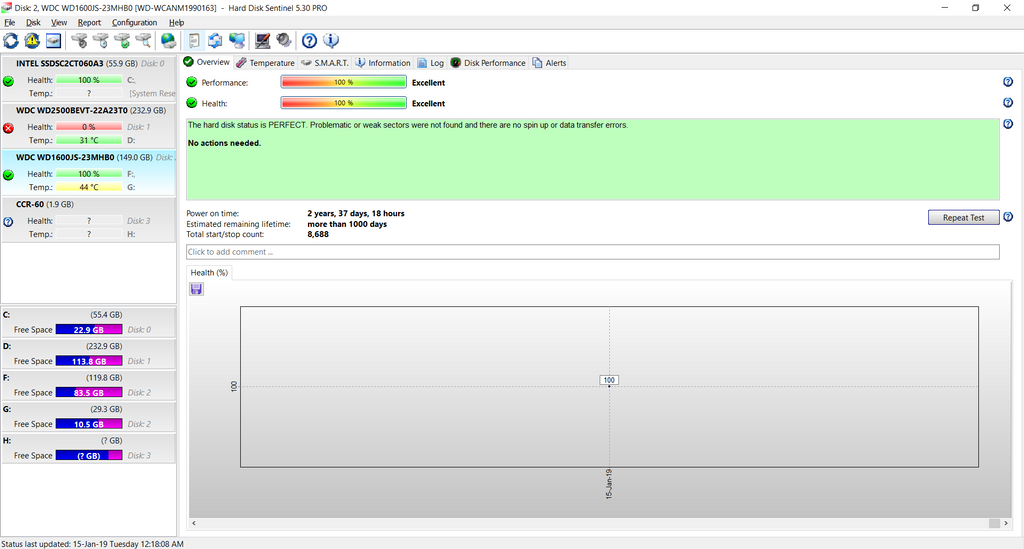
Task: Click the globe and disk toolbar icon
Action: click(168, 40)
